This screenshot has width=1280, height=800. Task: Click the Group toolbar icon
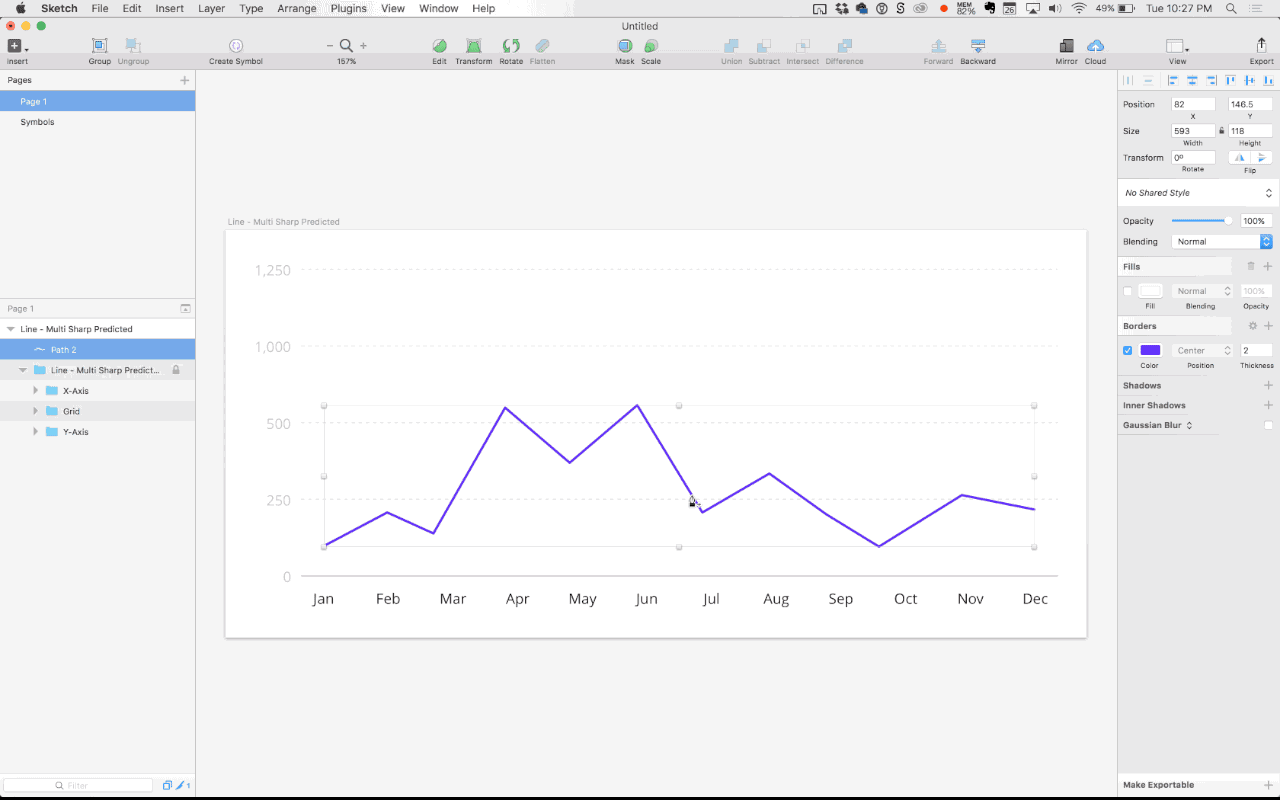pyautogui.click(x=99, y=46)
